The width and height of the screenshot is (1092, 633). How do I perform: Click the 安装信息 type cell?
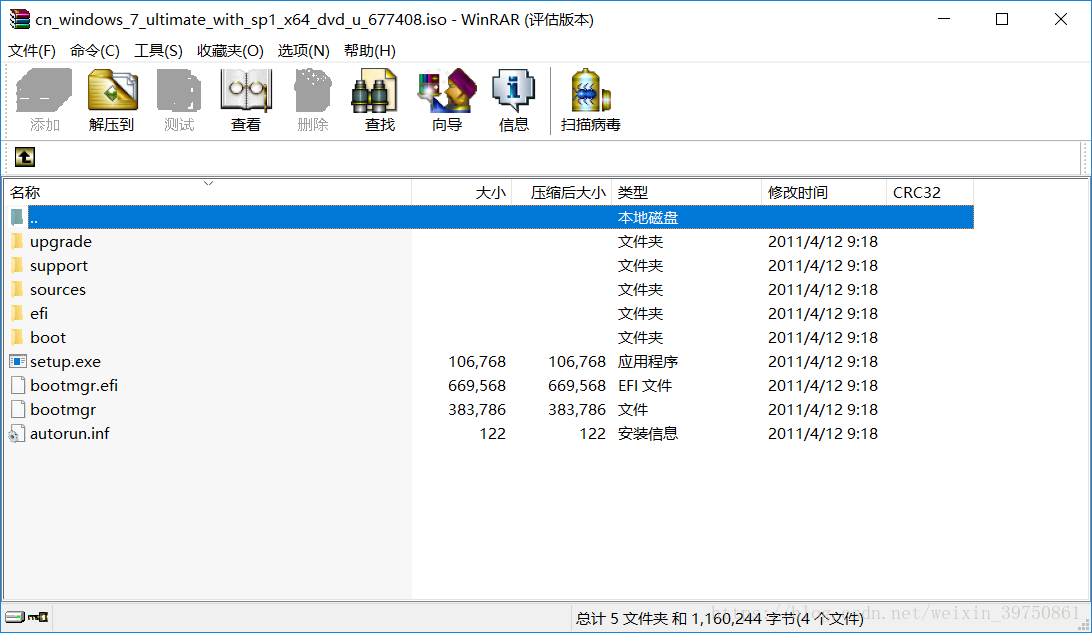tap(648, 434)
